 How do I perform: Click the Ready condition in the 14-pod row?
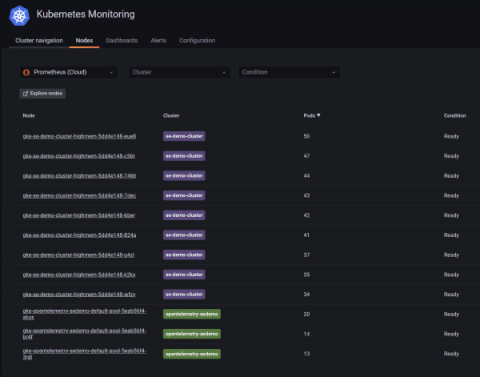pos(451,334)
